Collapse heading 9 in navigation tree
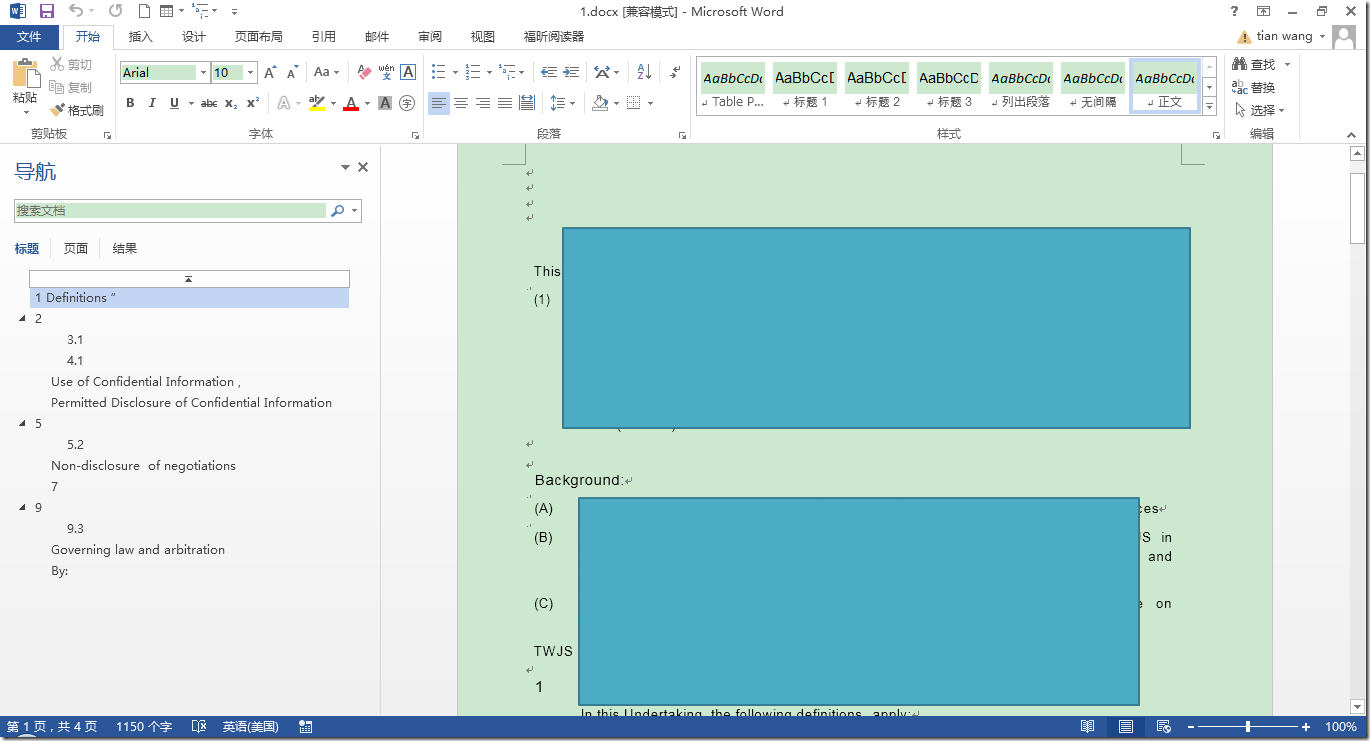The image size is (1370, 741). 22,508
